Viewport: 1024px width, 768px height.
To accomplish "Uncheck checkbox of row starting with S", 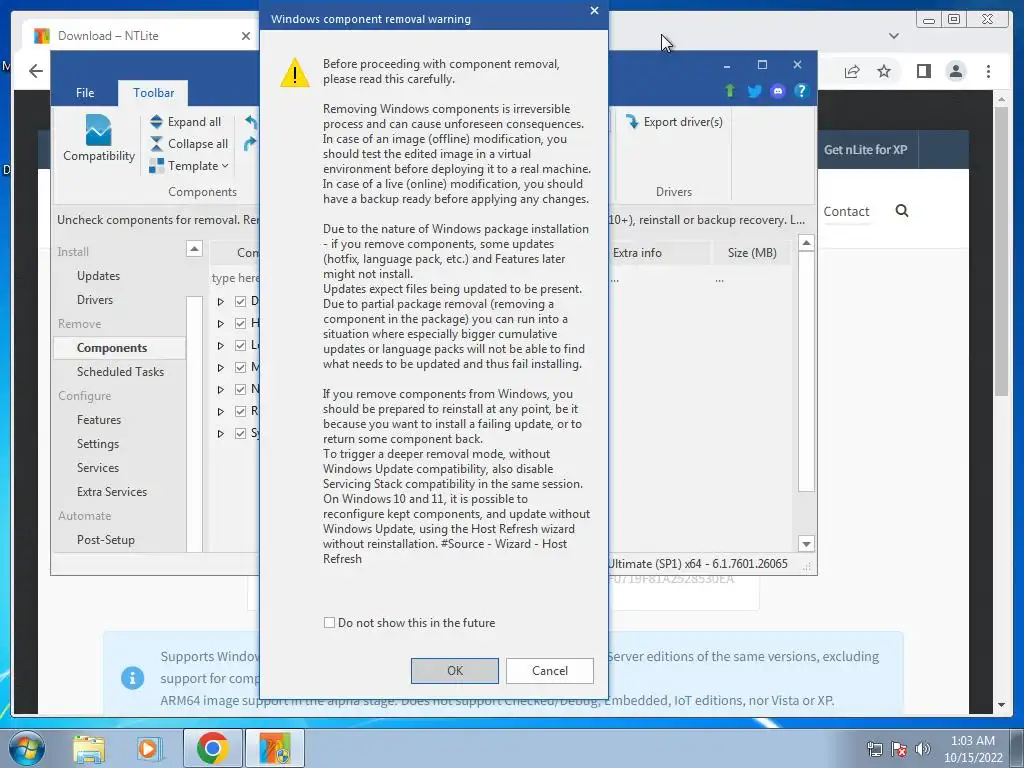I will click(x=240, y=433).
